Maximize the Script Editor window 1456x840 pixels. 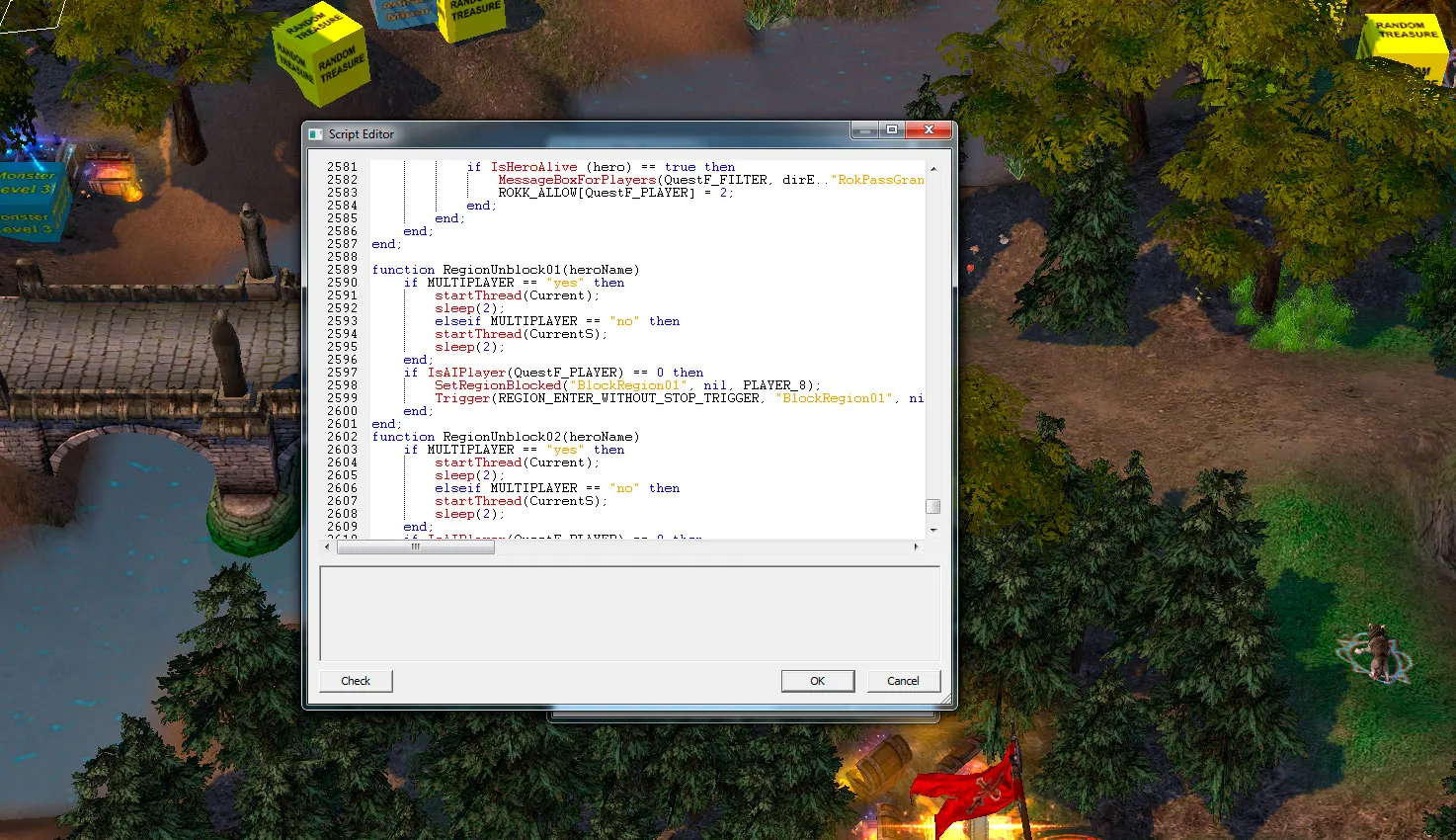pos(892,130)
